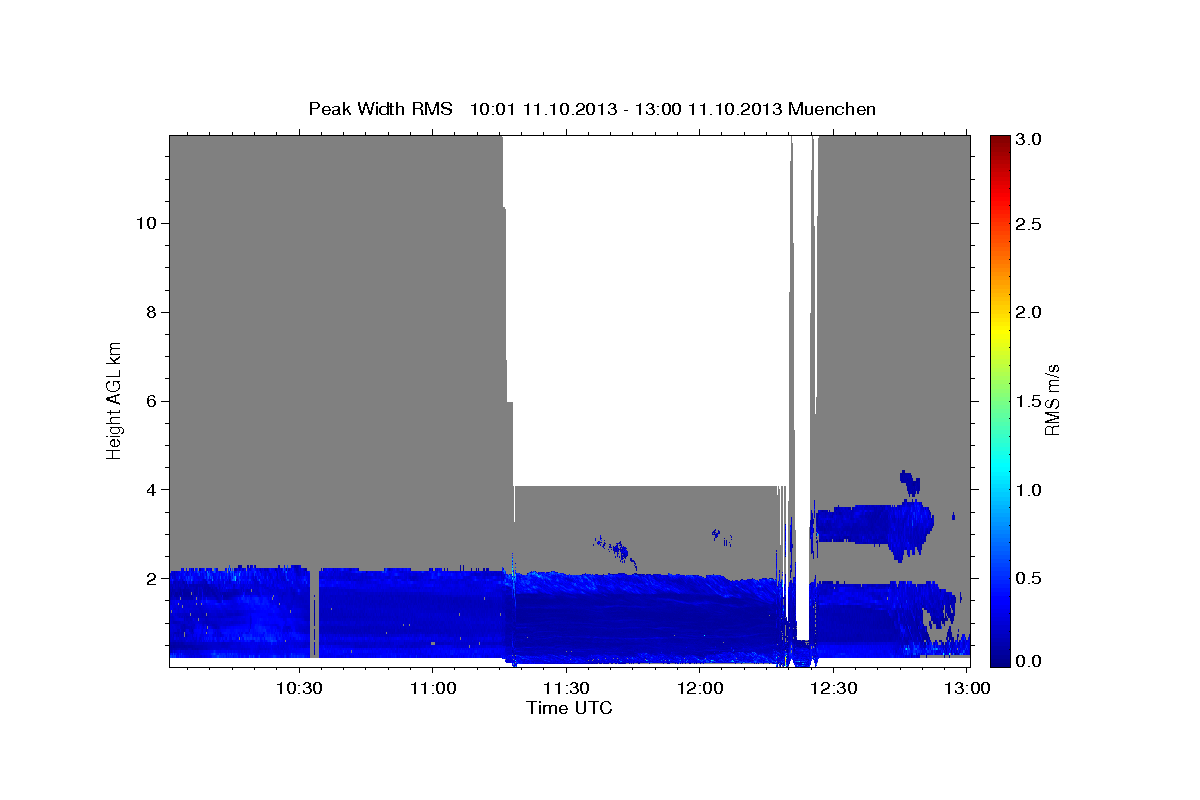
Task: Click the yellow section of the colorbar
Action: point(1000,329)
